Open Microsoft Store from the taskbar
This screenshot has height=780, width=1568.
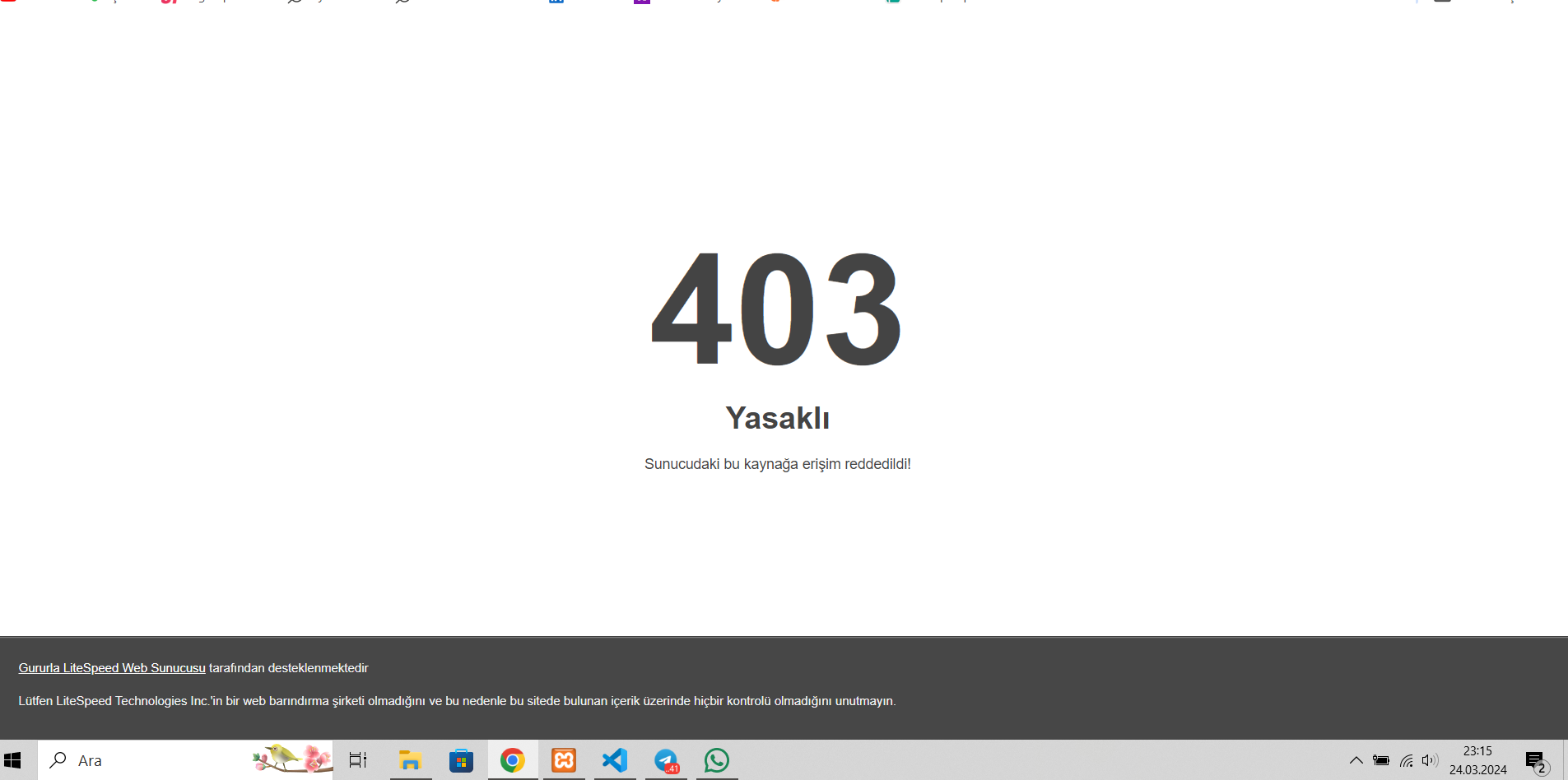(x=461, y=760)
